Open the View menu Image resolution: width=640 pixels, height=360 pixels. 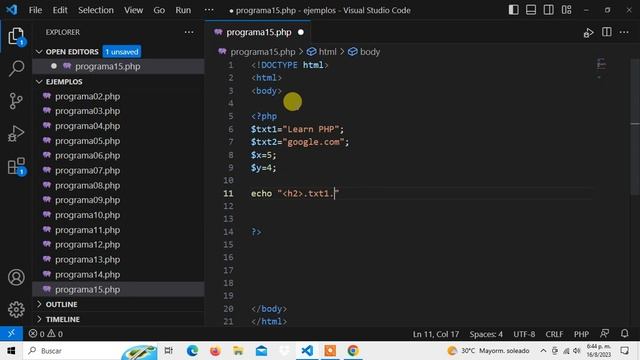[133, 10]
